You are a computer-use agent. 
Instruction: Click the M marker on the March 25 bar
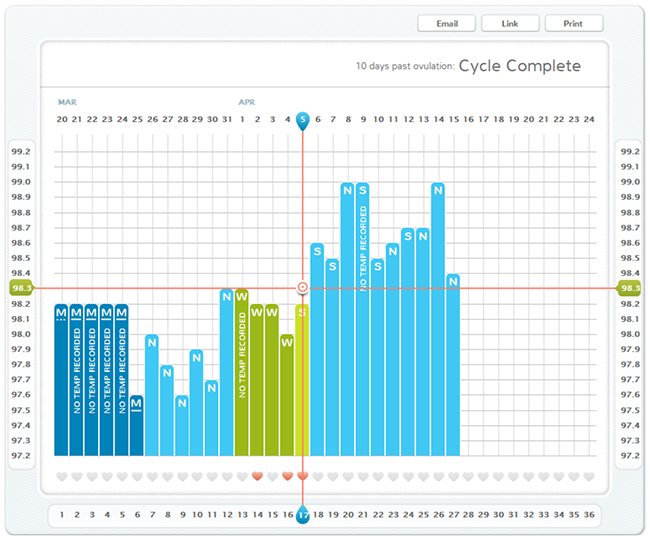coord(137,403)
